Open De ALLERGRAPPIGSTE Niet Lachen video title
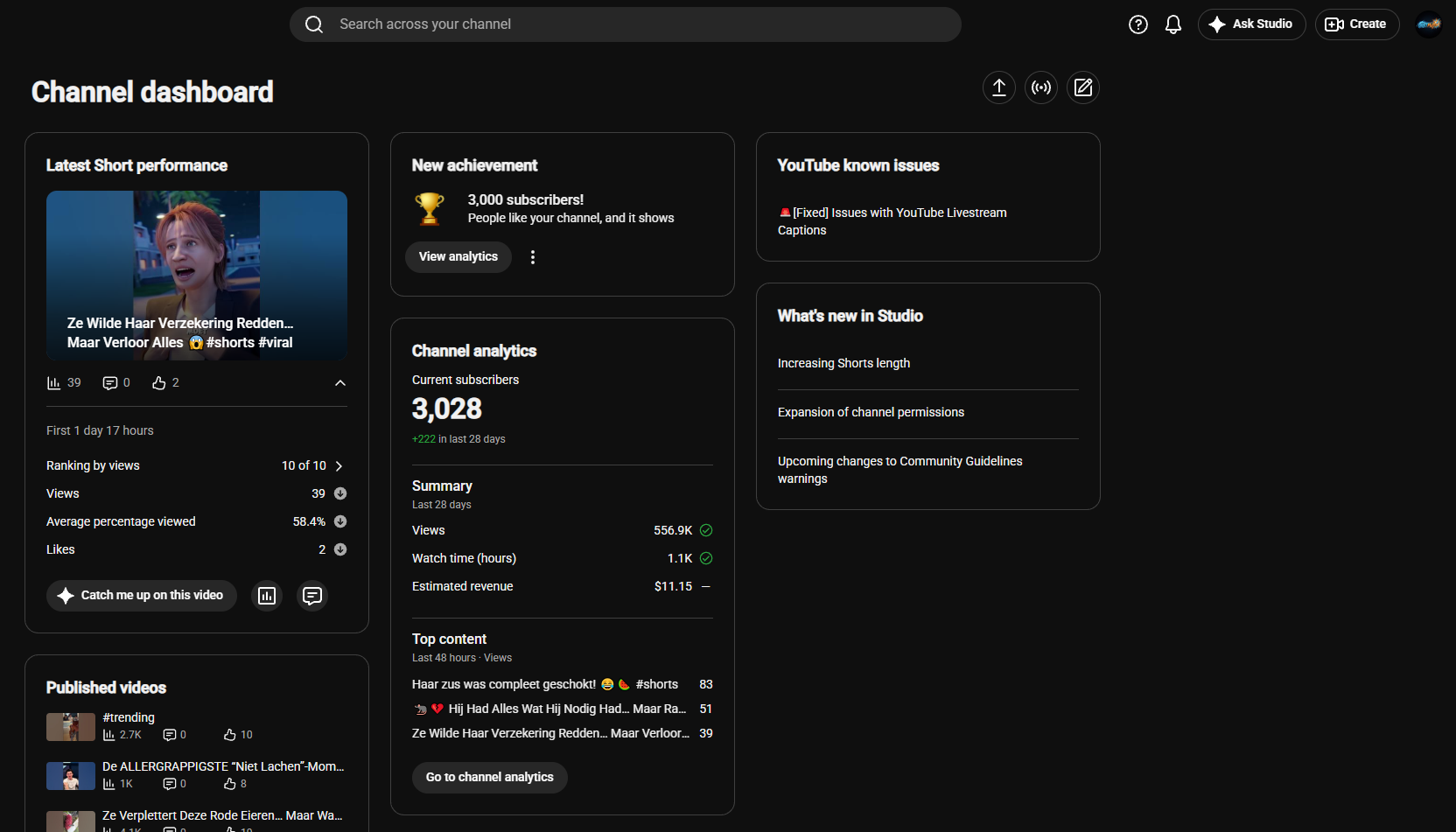The image size is (1456, 832). pyautogui.click(x=223, y=766)
